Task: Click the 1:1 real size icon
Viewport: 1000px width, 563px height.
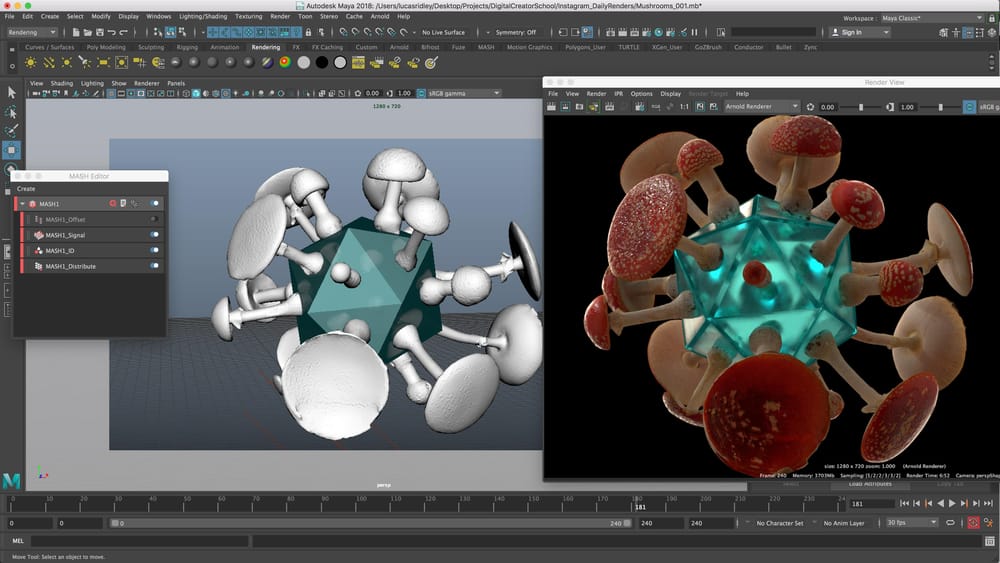Action: point(684,106)
